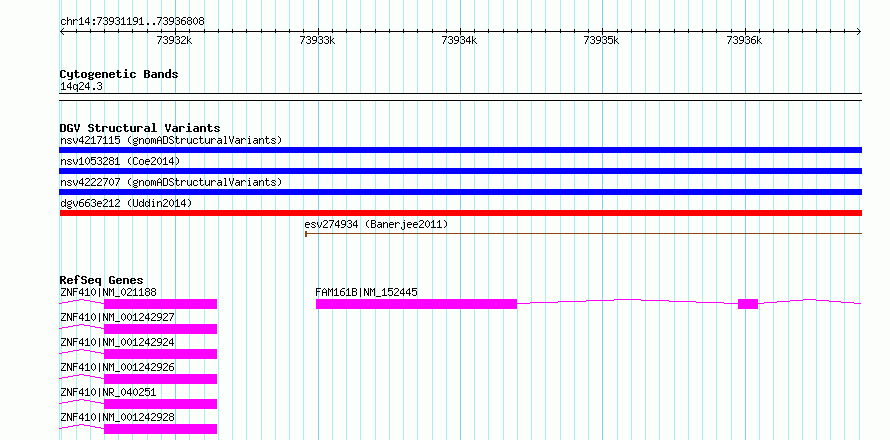Screen dimensions: 890x440
Task: Click the exon block of ZNF410|NM_021188
Action: 161,304
